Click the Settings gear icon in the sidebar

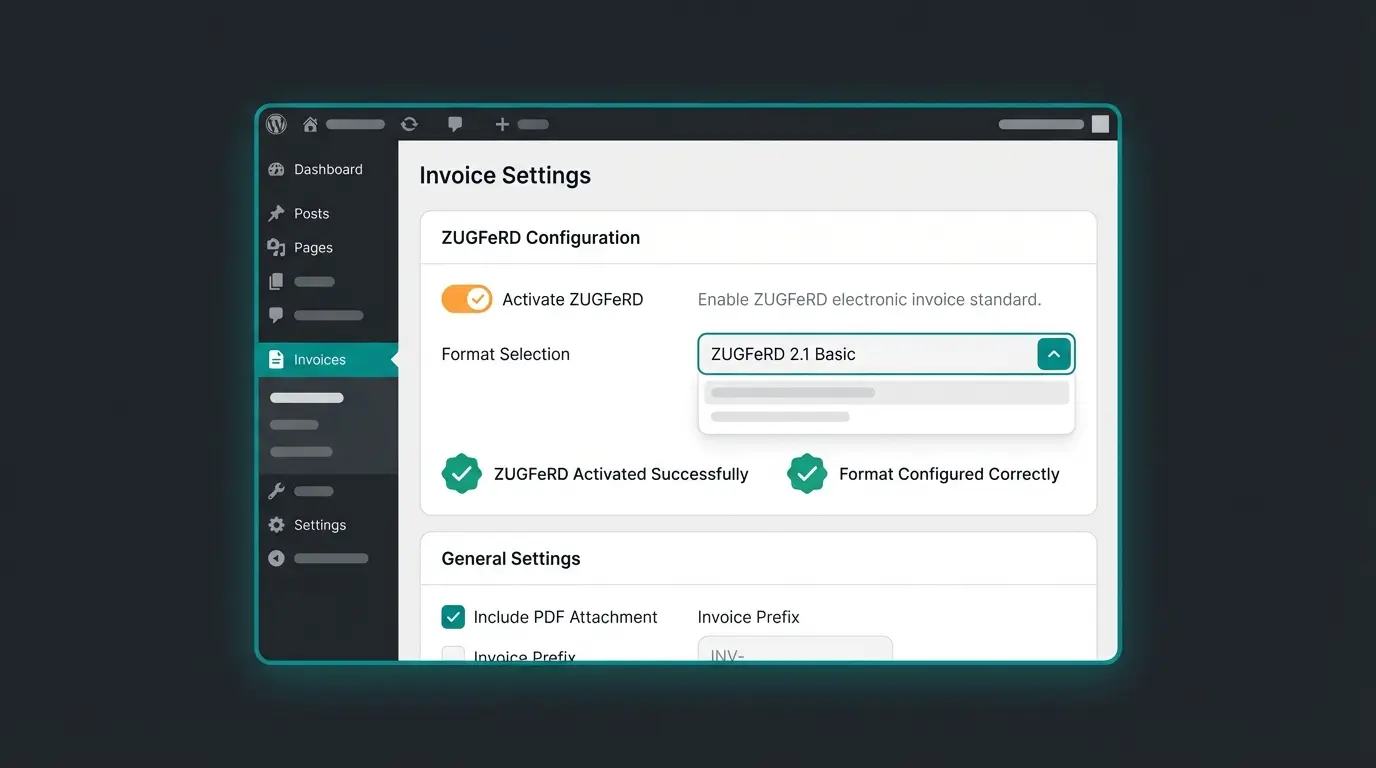[x=275, y=524]
